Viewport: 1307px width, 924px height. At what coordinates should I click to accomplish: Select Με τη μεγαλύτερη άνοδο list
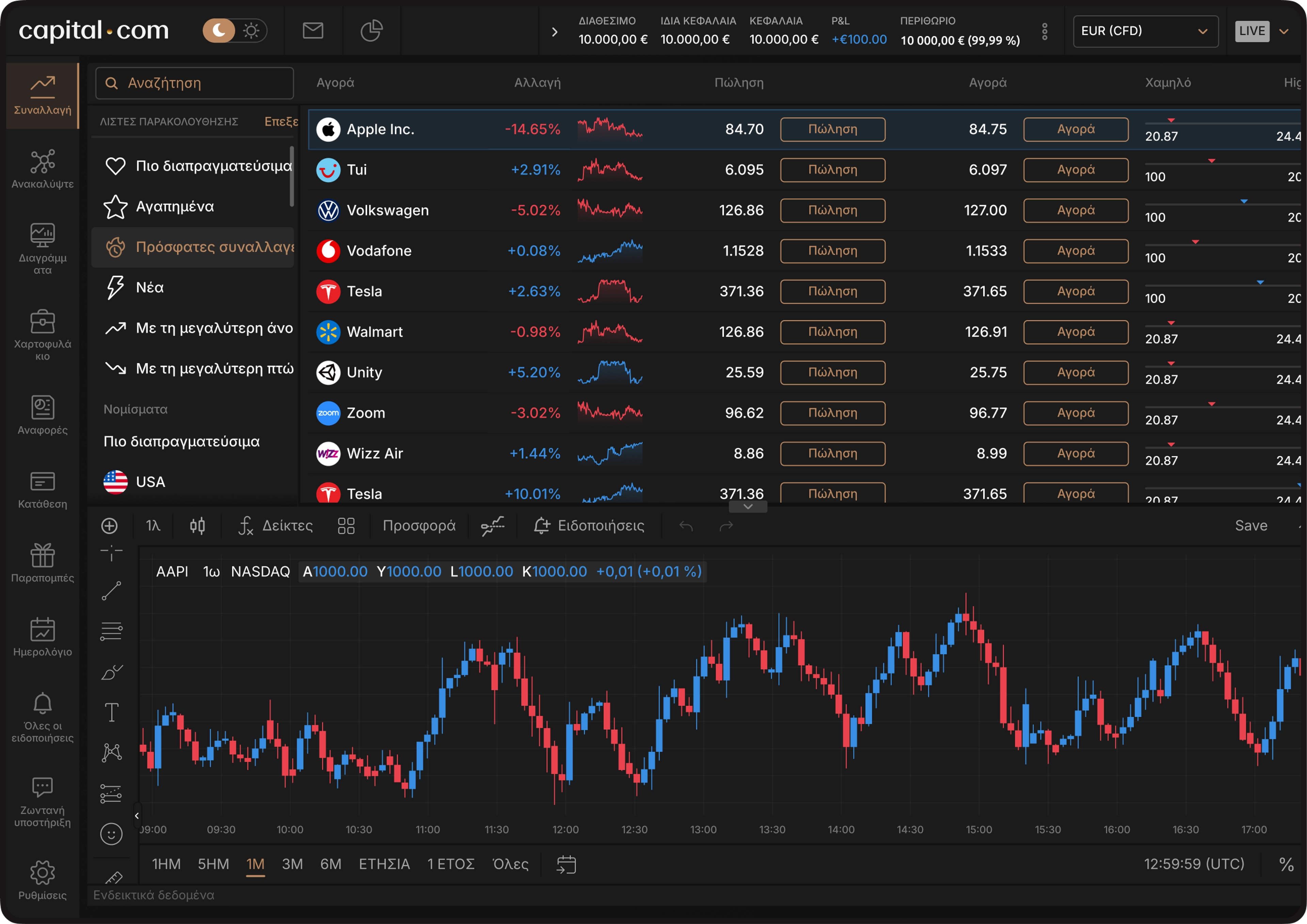[x=192, y=328]
